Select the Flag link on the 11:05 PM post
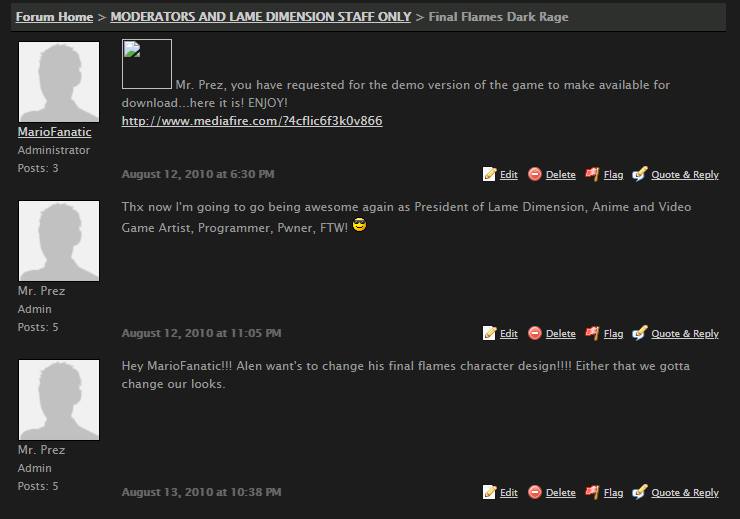Image resolution: width=740 pixels, height=519 pixels. tap(614, 334)
